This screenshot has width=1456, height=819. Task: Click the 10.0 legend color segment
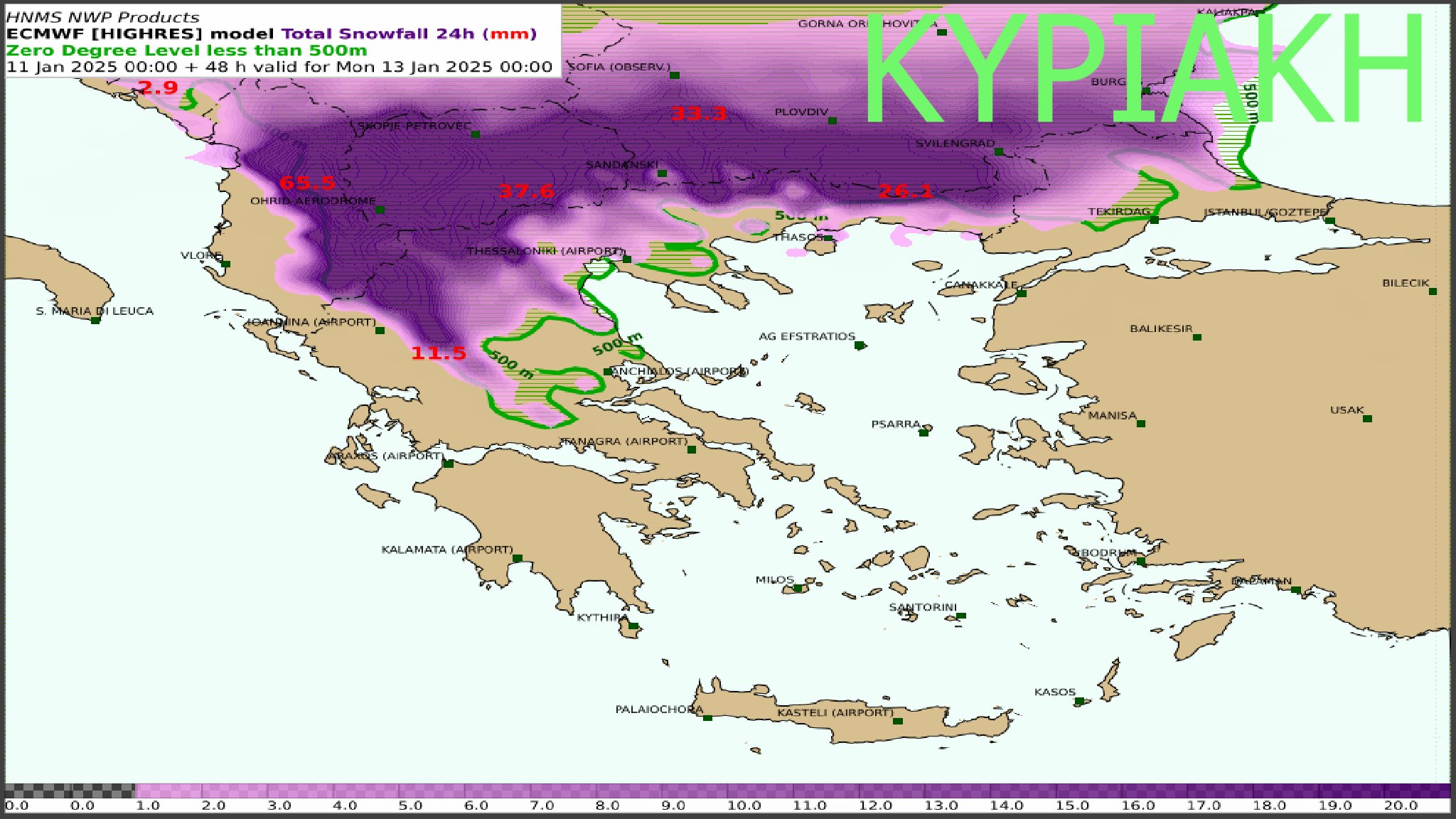pyautogui.click(x=759, y=791)
